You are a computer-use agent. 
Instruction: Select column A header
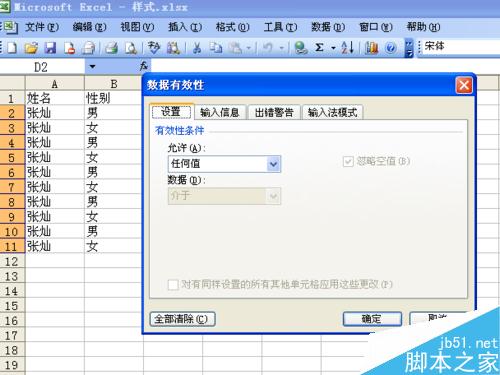point(55,83)
